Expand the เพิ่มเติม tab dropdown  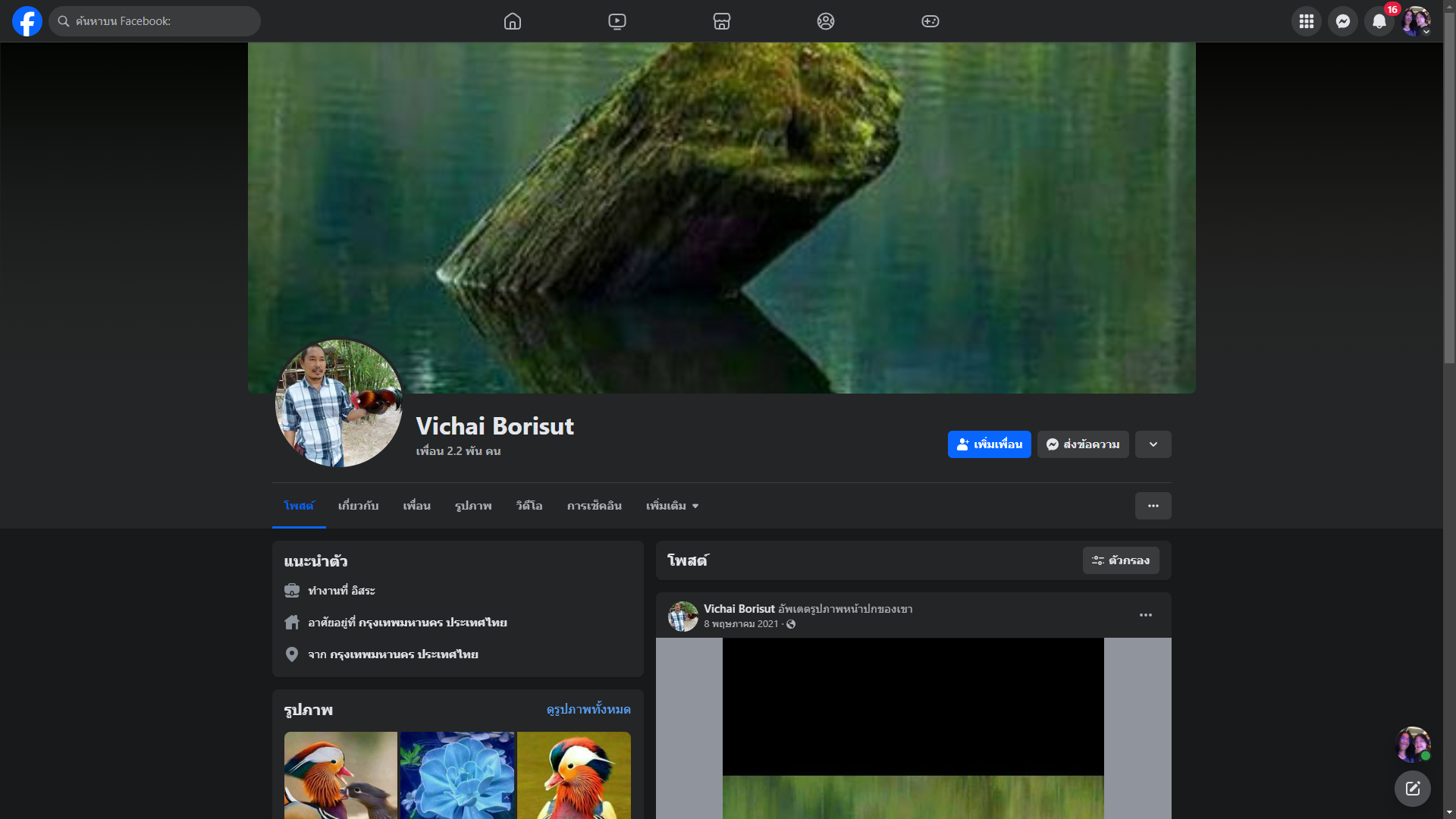[x=672, y=506]
